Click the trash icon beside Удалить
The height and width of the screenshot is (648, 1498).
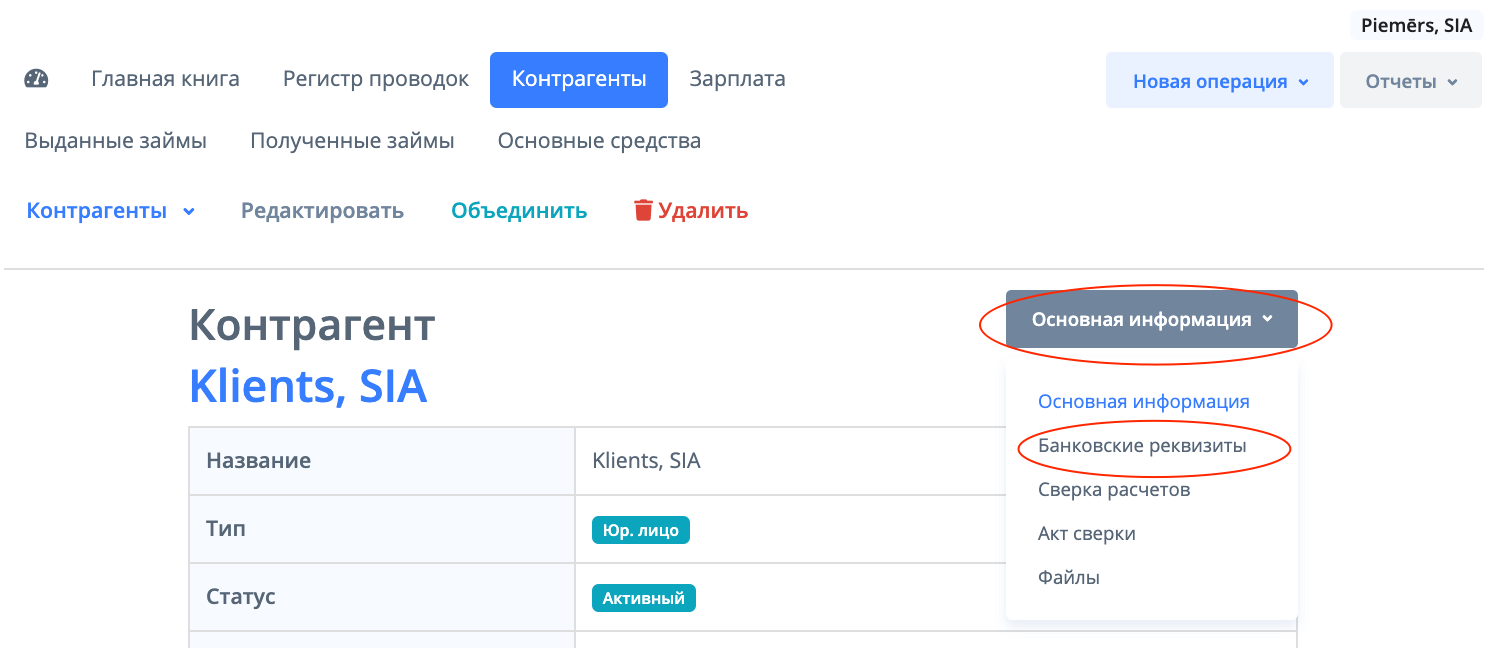point(643,211)
